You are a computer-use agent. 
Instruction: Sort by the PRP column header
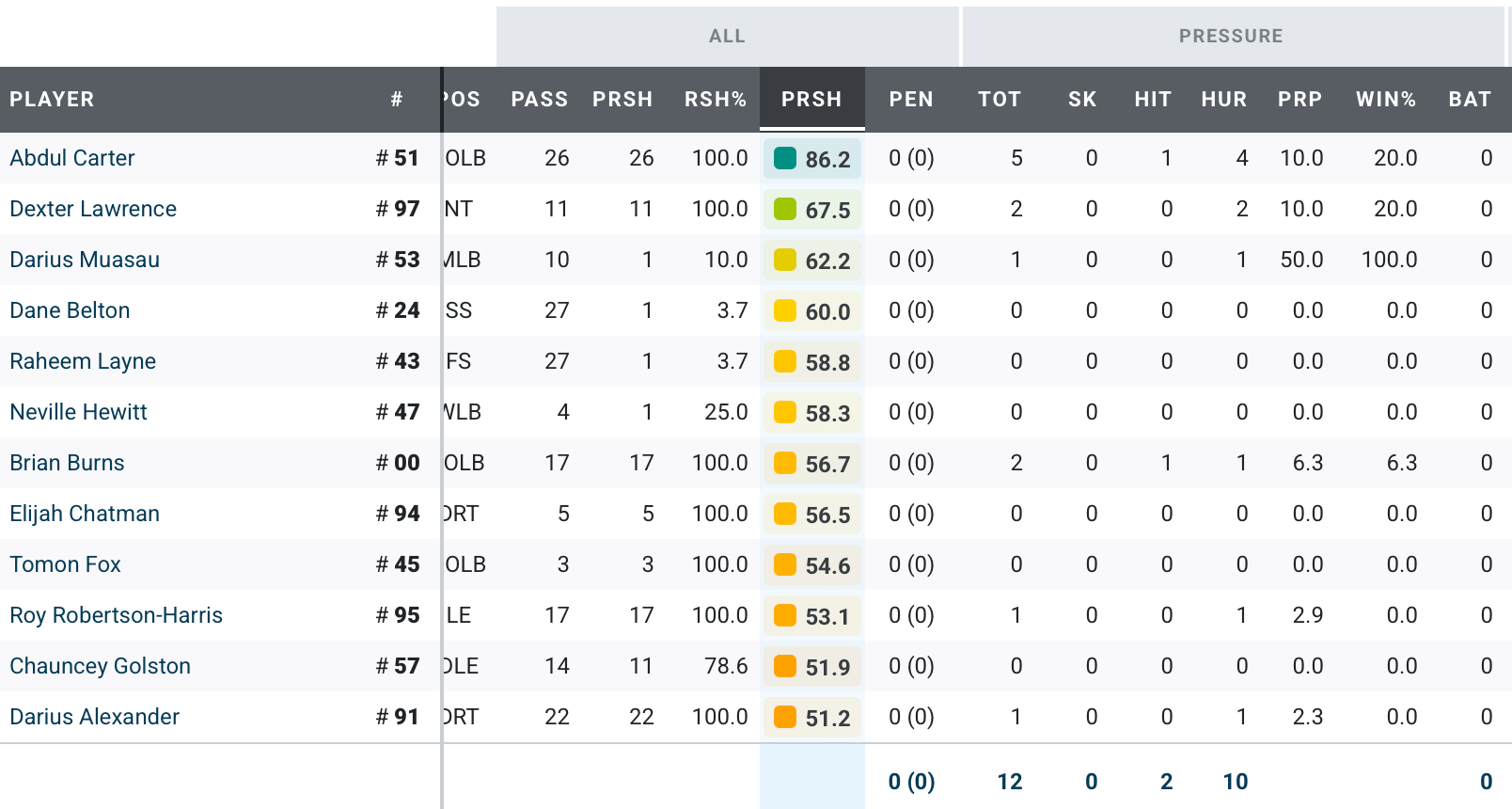point(1299,99)
